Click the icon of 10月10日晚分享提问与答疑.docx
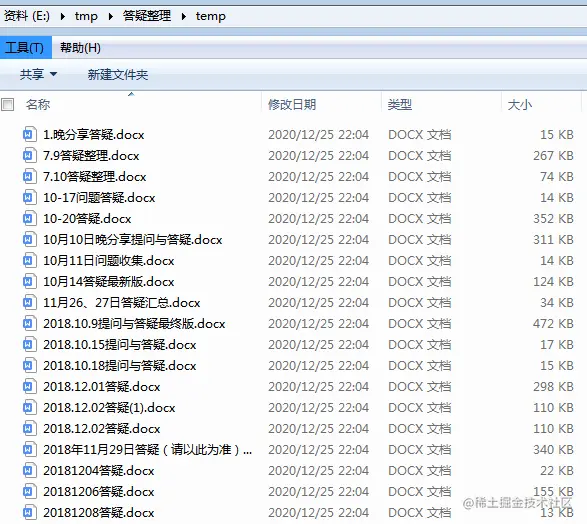The height and width of the screenshot is (524, 587). pyautogui.click(x=30, y=239)
